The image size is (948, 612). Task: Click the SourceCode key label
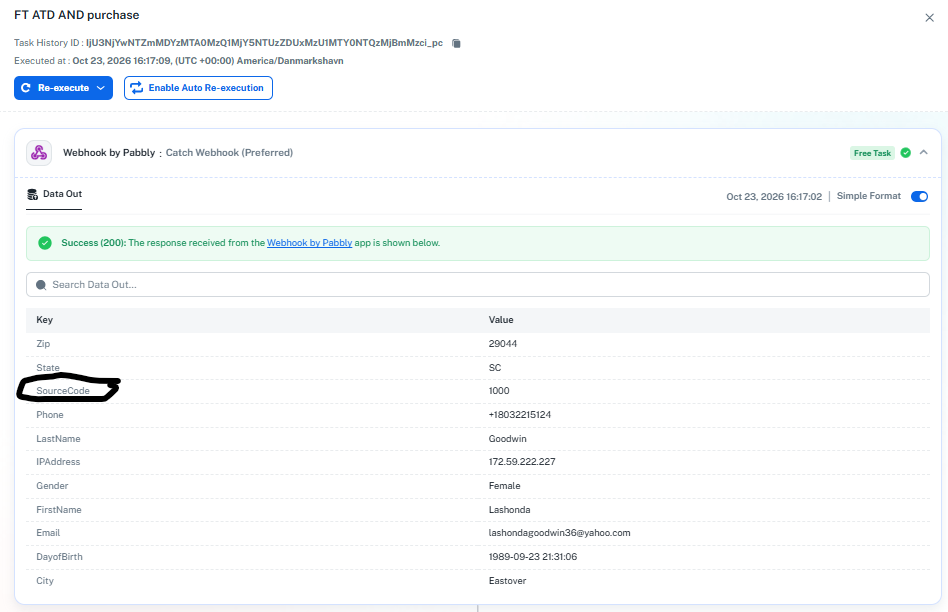[x=63, y=391]
